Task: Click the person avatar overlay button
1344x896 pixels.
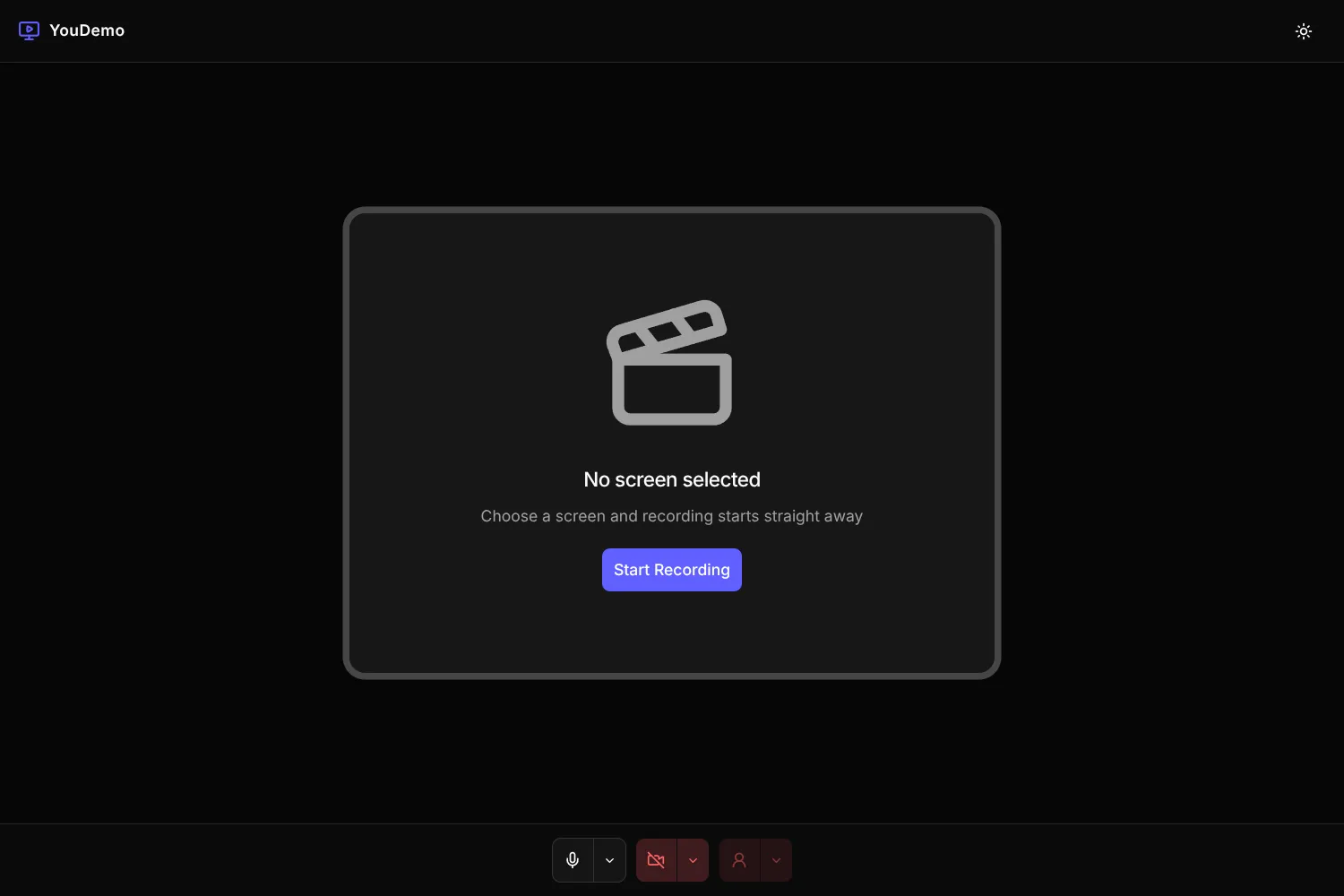Action: (739, 860)
